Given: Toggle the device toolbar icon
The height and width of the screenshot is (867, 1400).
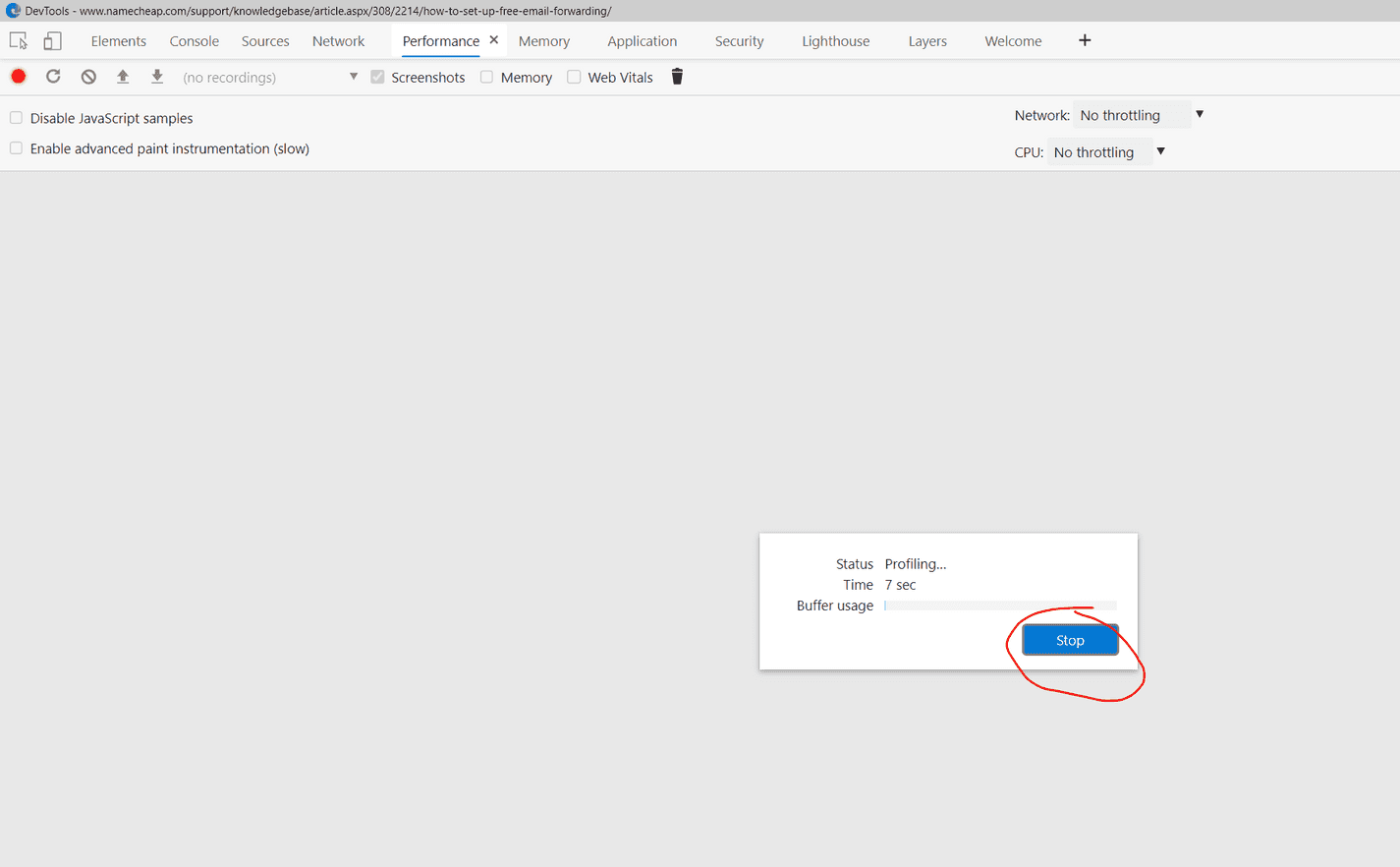Looking at the screenshot, I should point(52,40).
